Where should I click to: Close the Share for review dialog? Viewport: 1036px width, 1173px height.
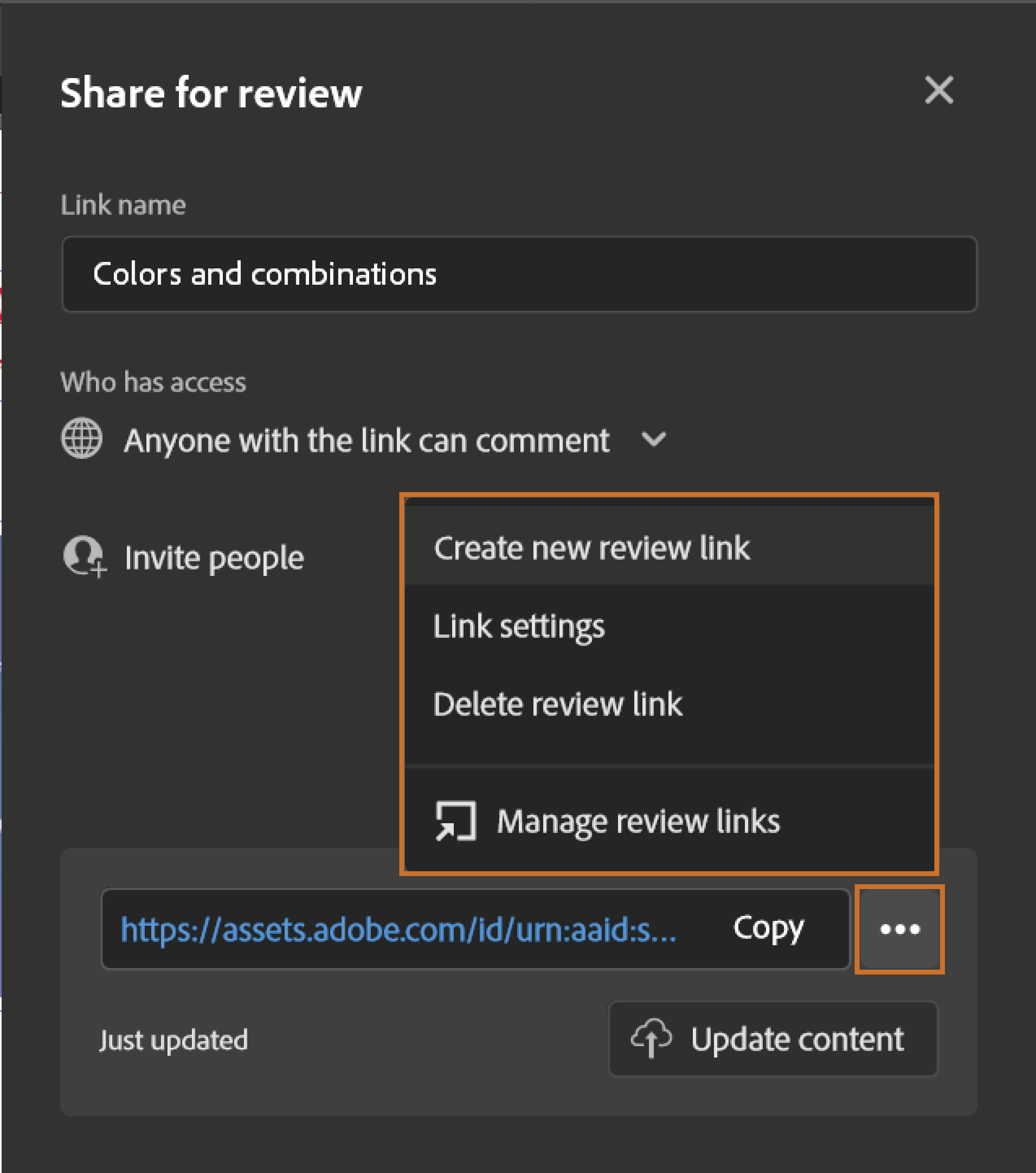tap(938, 90)
